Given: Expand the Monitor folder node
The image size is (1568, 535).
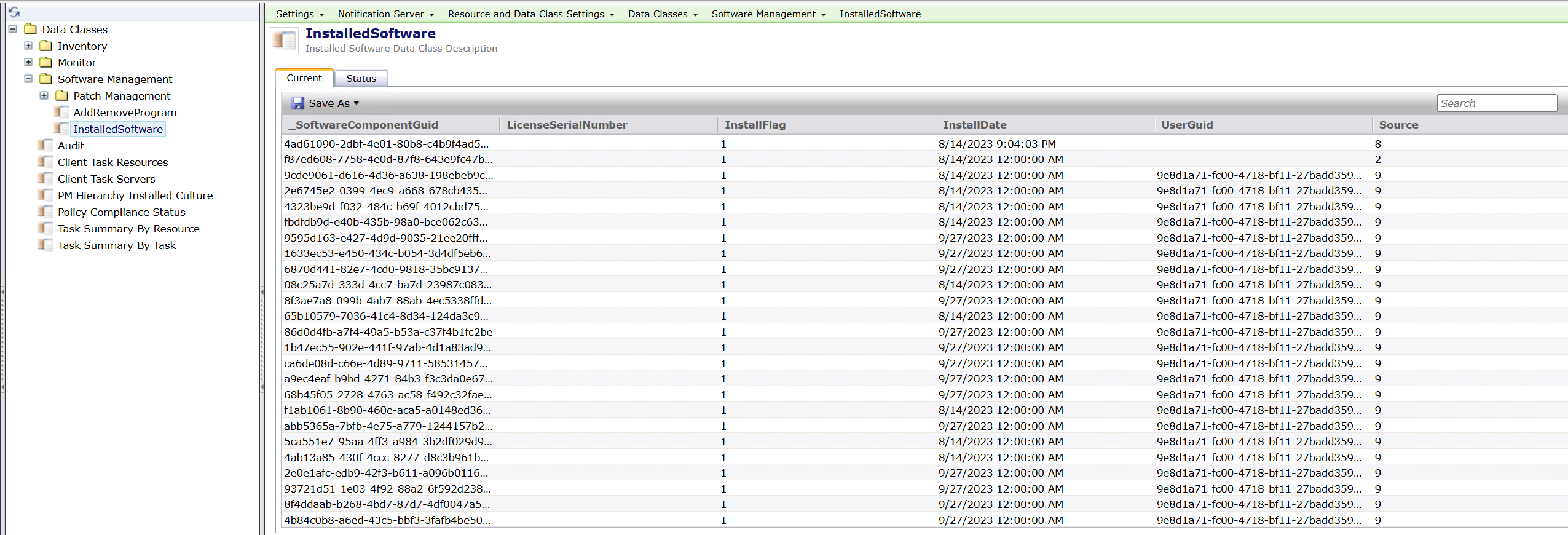Looking at the screenshot, I should (x=28, y=63).
